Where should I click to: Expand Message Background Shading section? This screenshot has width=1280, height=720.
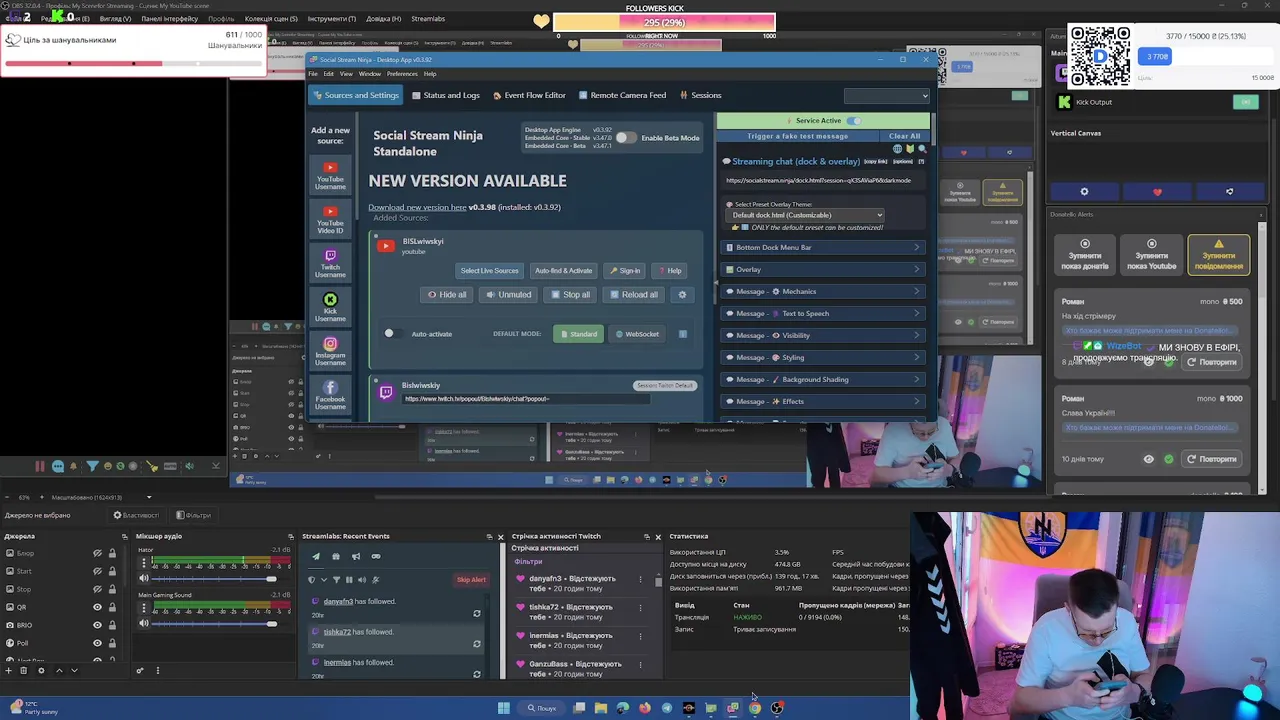[x=822, y=379]
